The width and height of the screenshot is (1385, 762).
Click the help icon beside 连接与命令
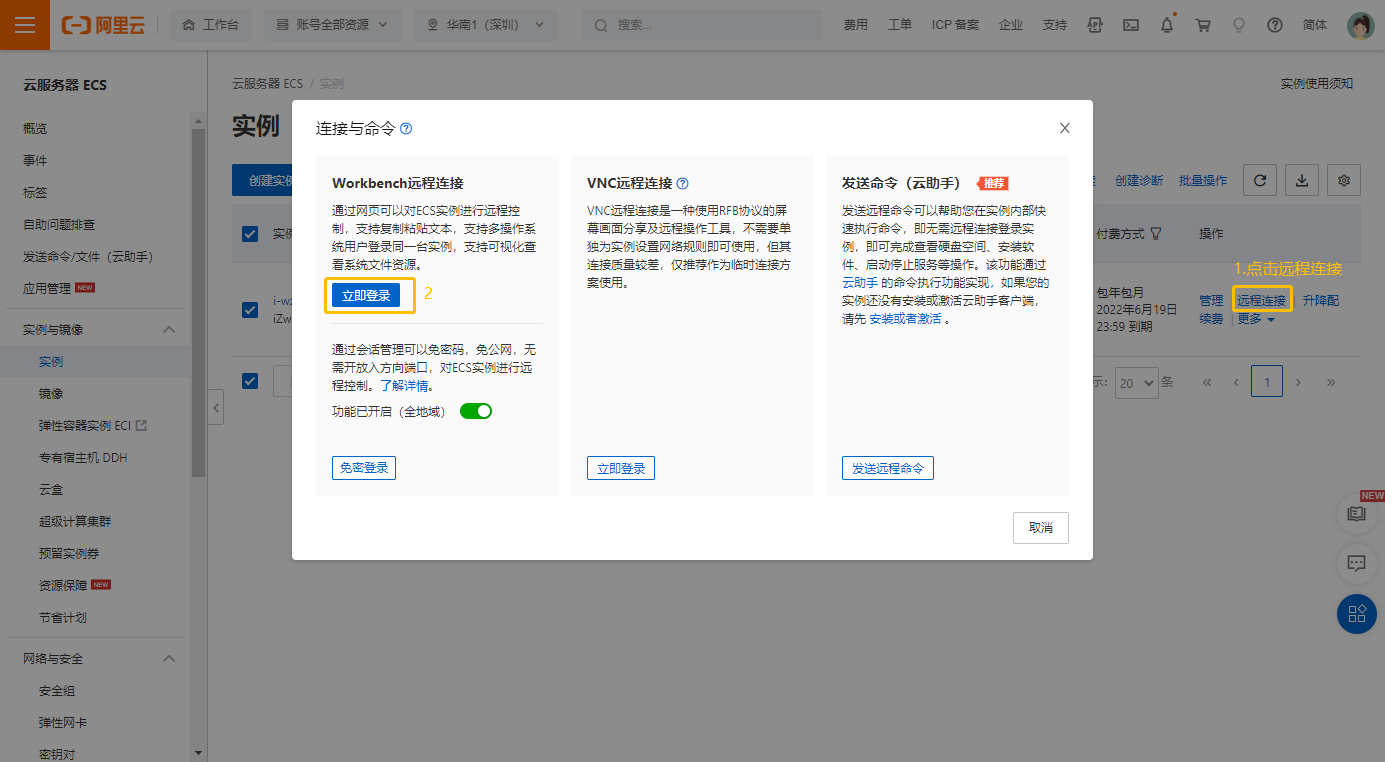click(x=406, y=129)
